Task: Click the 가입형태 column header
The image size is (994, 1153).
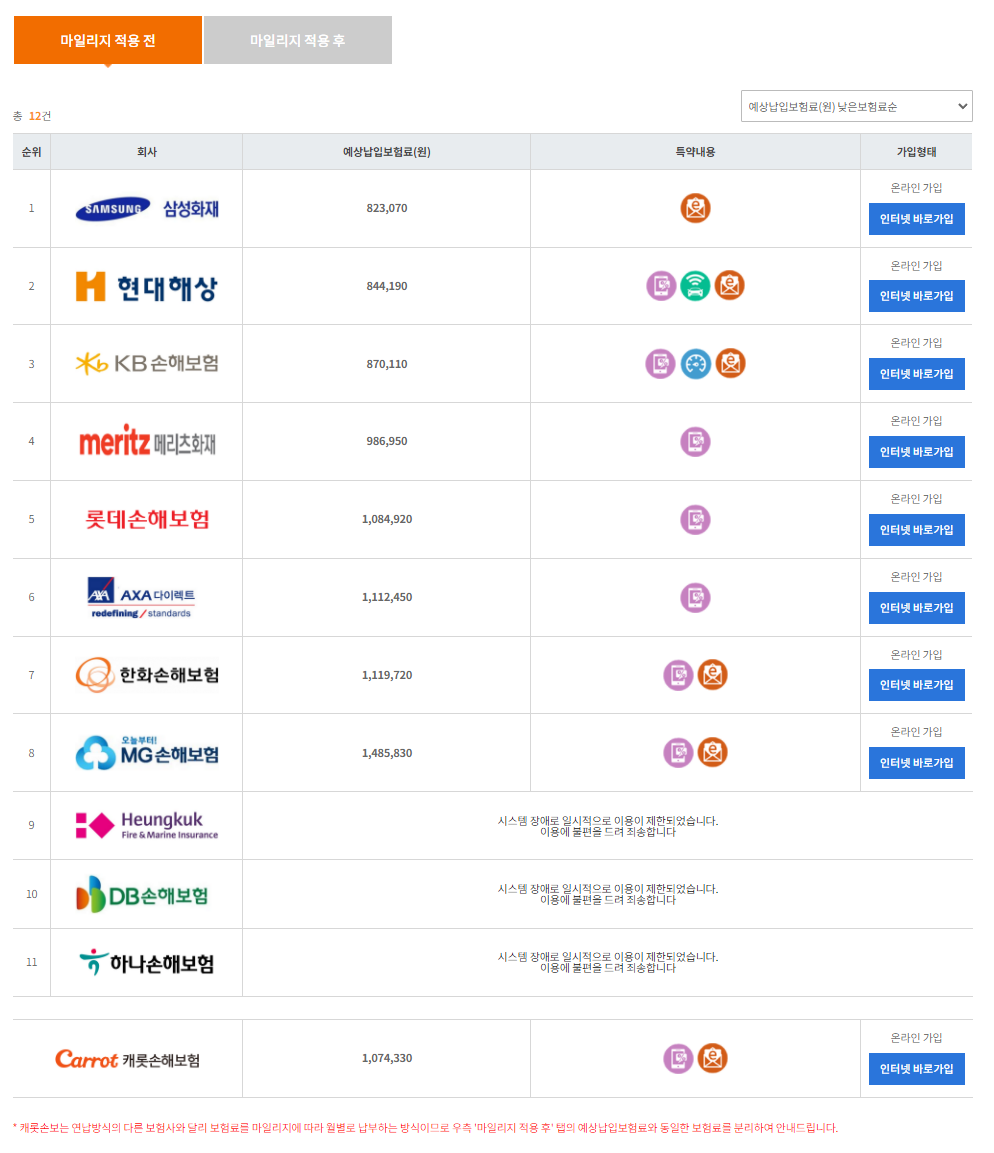Action: [x=916, y=152]
